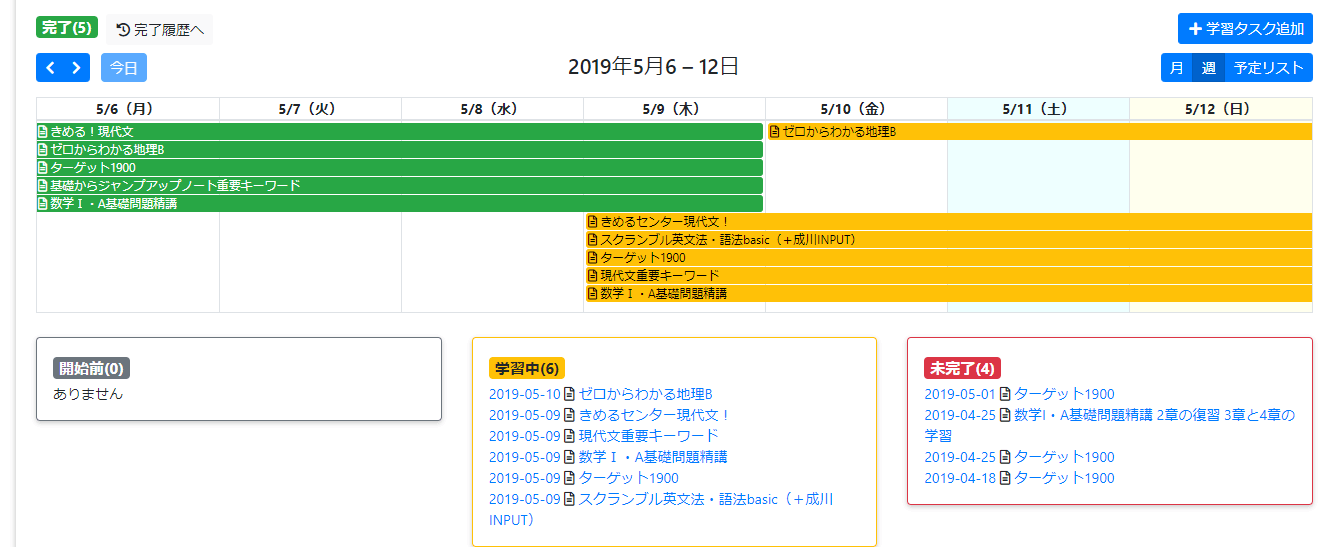Select the 5/10（金）day header
Screen dimensions: 1331x547
(x=856, y=109)
